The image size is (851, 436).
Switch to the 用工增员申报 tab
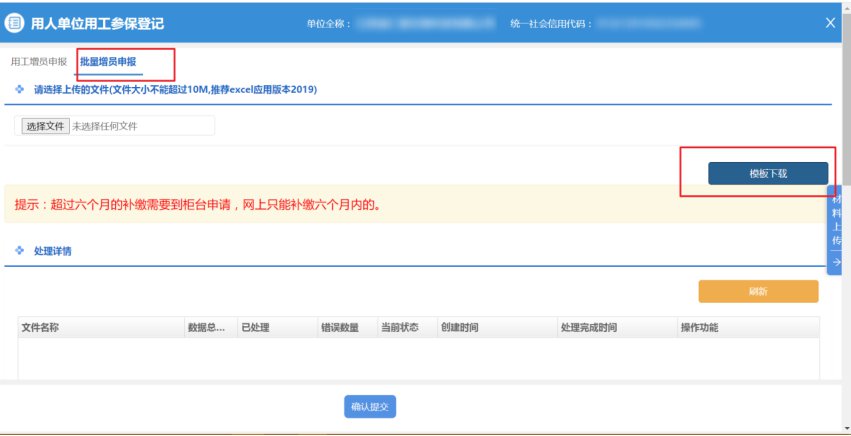click(38, 62)
